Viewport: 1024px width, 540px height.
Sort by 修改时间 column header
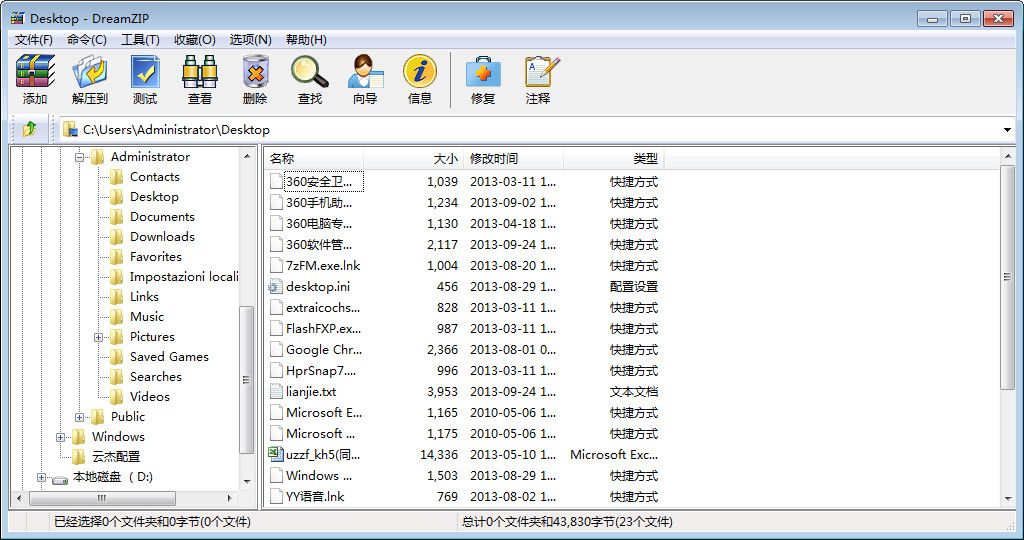(x=513, y=159)
